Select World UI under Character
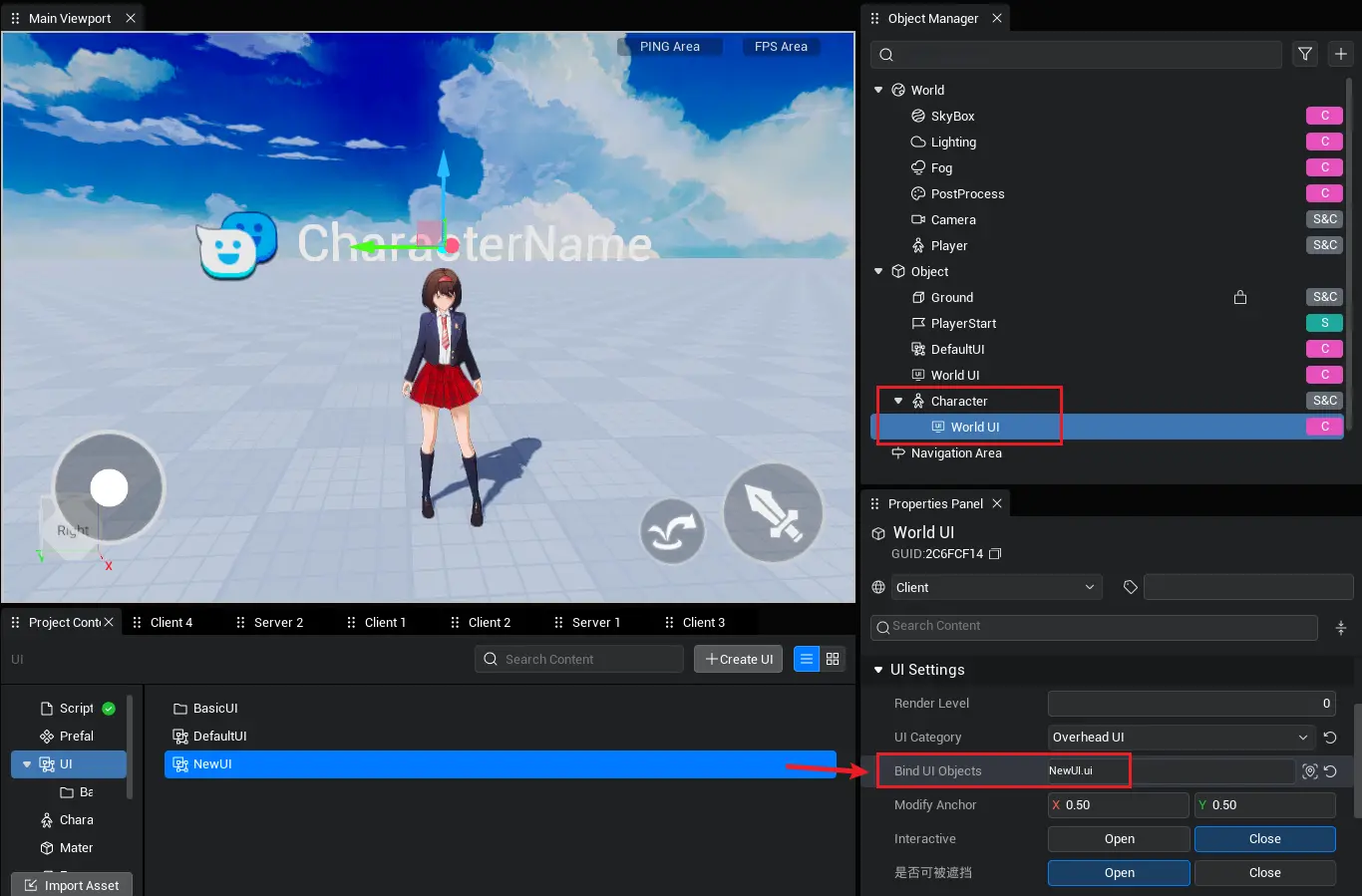The width and height of the screenshot is (1362, 896). point(974,427)
